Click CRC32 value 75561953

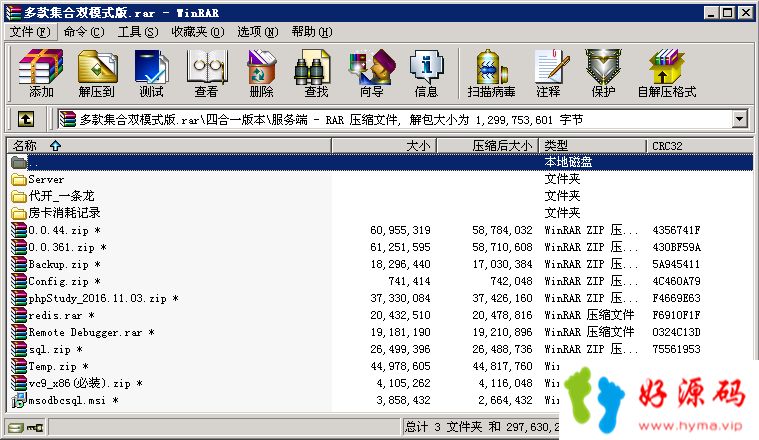pos(676,349)
